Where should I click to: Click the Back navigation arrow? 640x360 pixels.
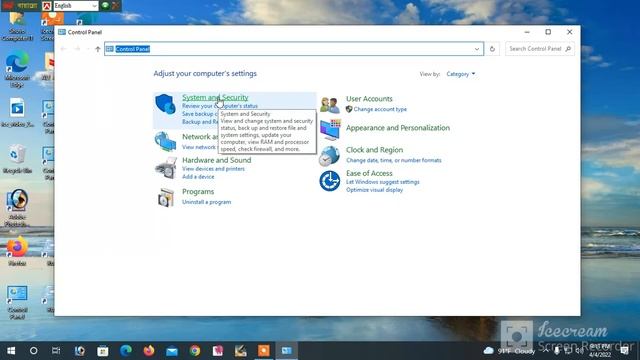point(64,49)
